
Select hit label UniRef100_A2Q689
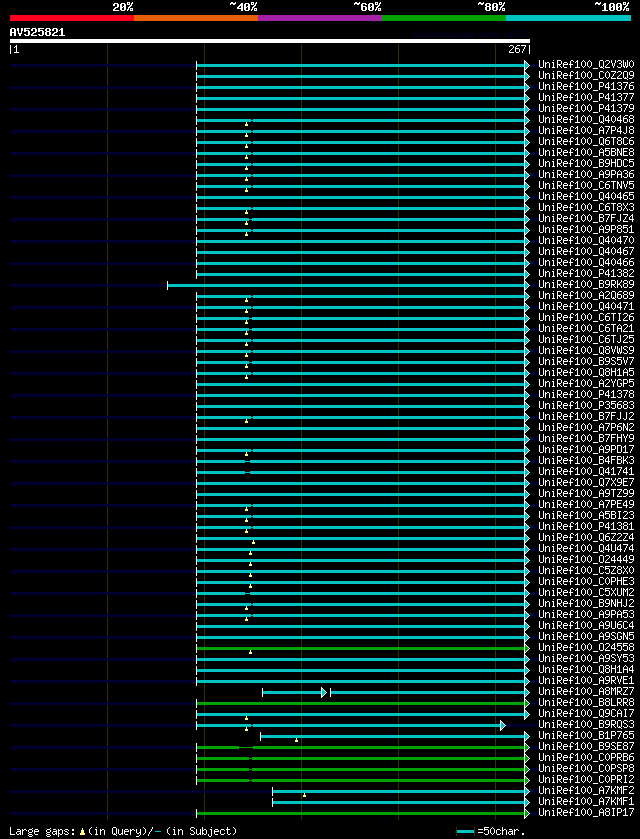click(586, 295)
